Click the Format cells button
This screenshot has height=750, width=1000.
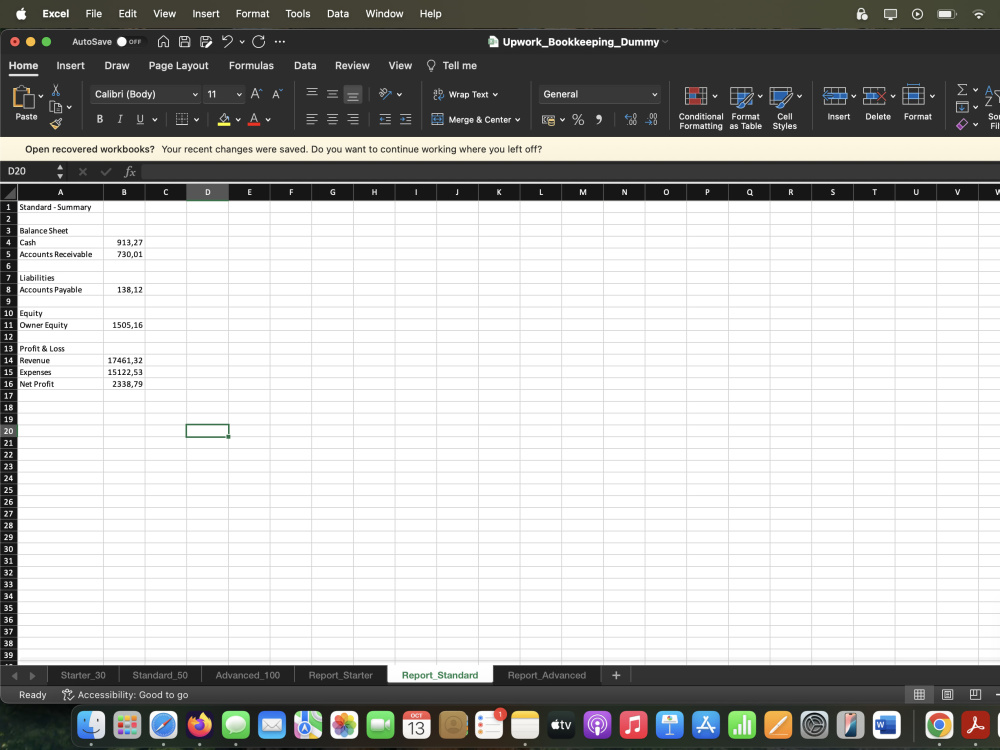click(x=918, y=103)
